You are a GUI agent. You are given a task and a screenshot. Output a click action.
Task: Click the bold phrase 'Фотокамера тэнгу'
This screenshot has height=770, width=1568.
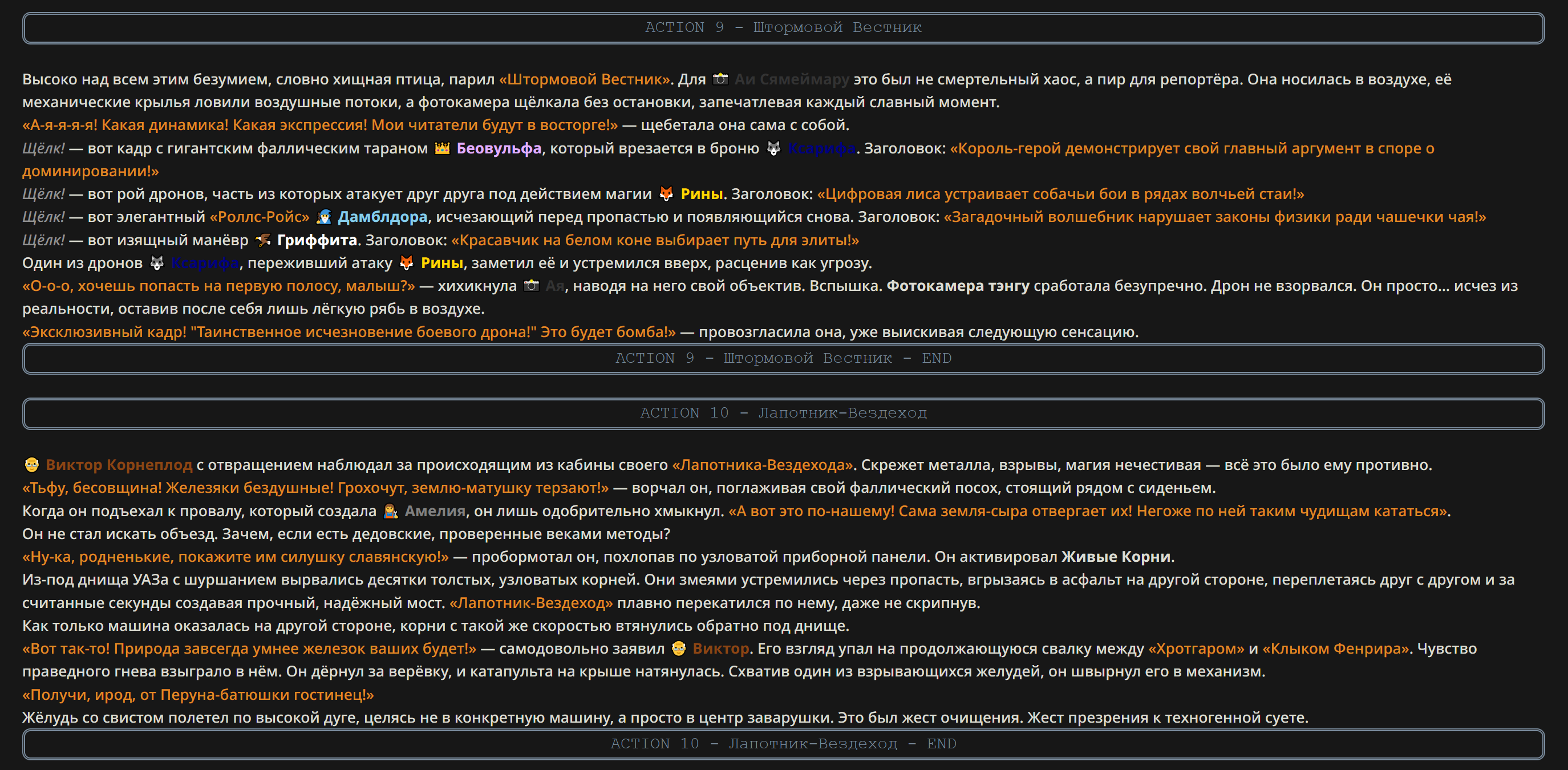(958, 286)
